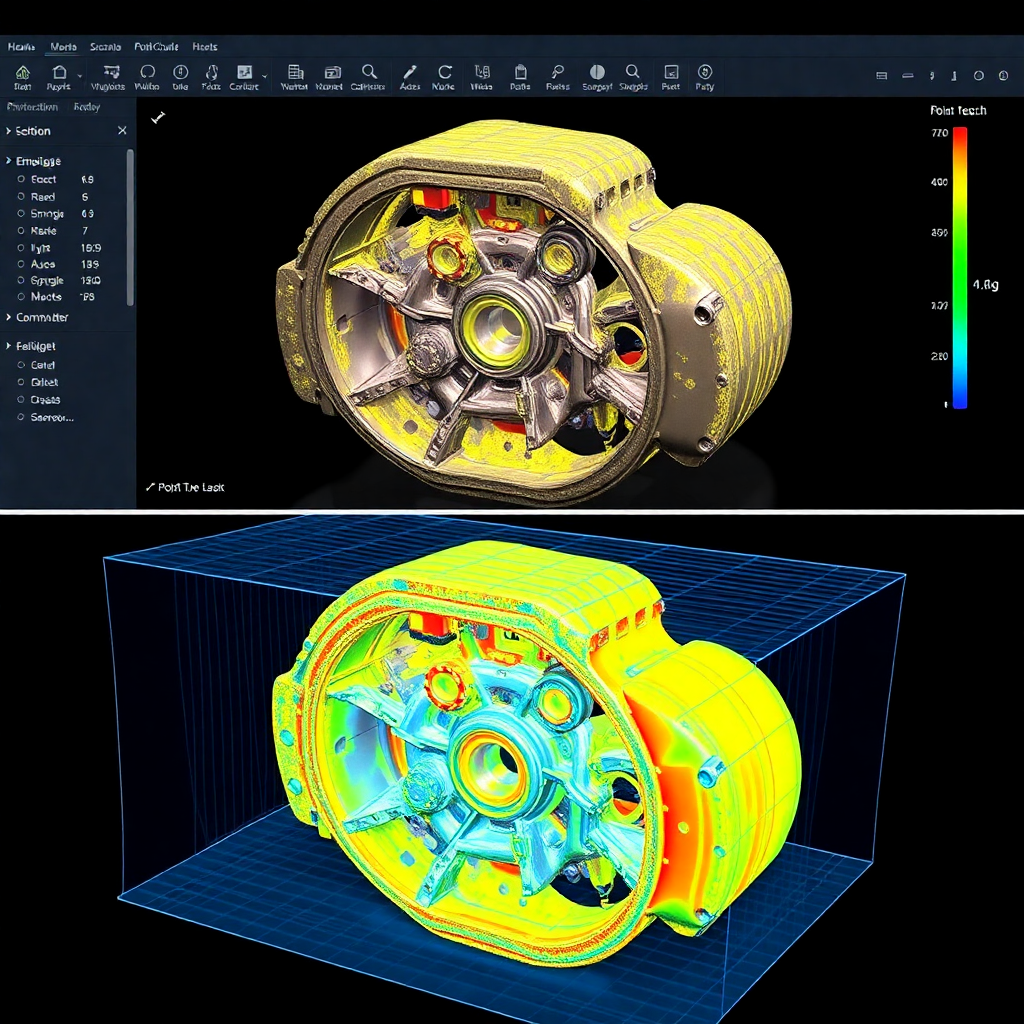Open the Paty clock icon on the toolbar
1024x1024 pixels.
pos(705,72)
